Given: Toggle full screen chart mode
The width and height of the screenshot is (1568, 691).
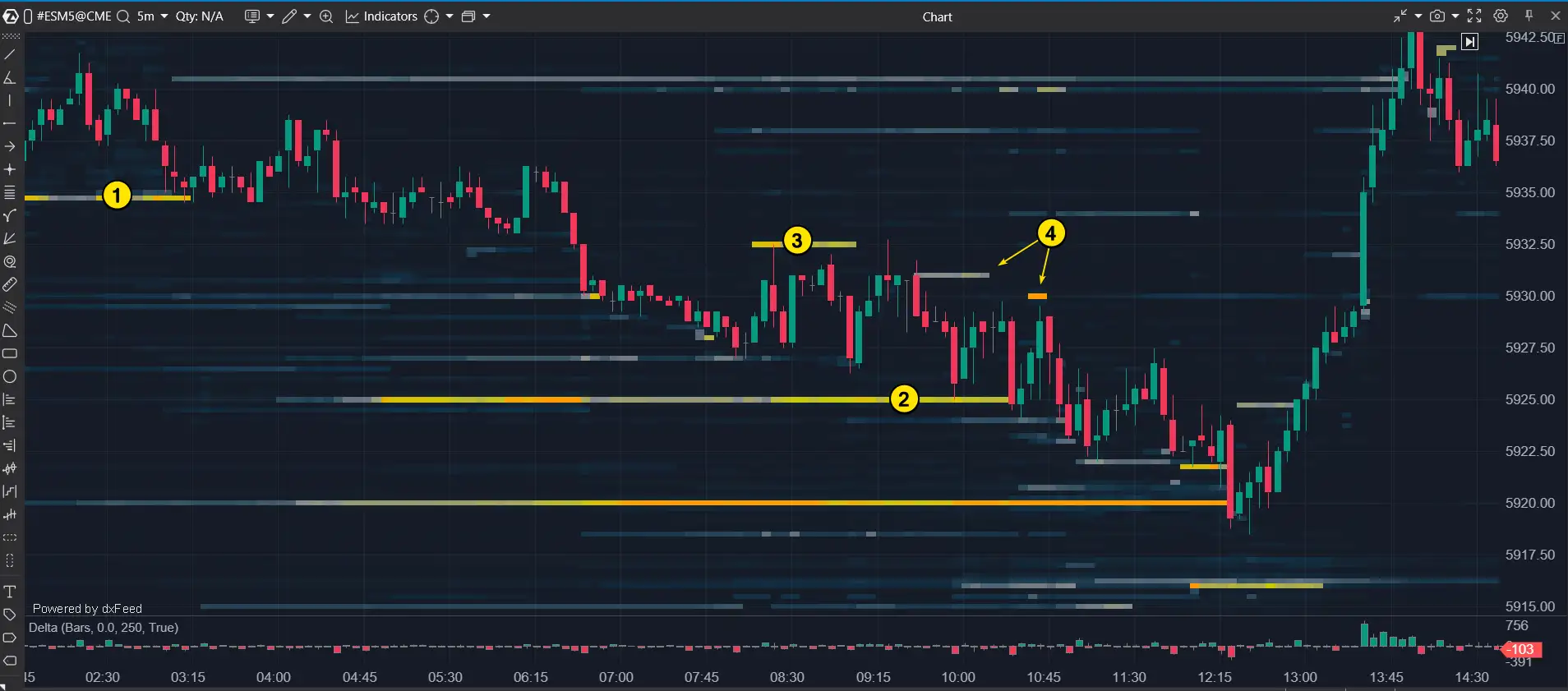Looking at the screenshot, I should point(1474,16).
